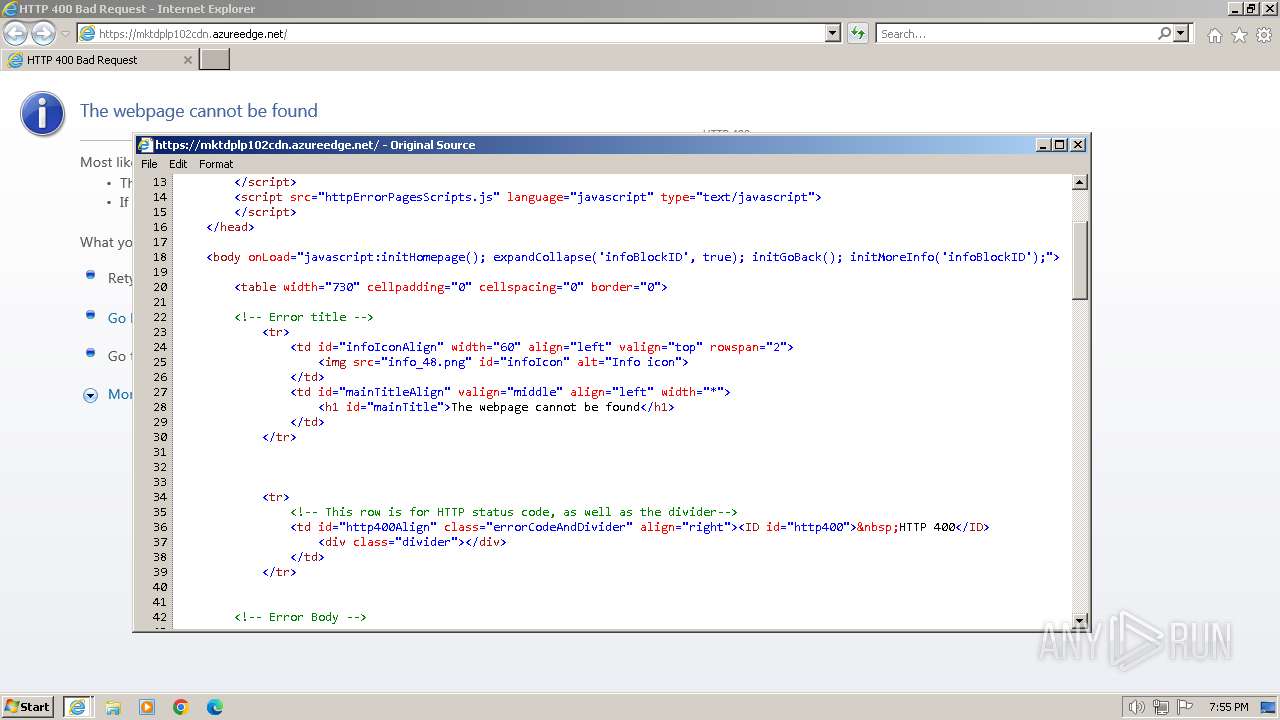Select the HTTP 400 Bad Request tab

pyautogui.click(x=98, y=60)
